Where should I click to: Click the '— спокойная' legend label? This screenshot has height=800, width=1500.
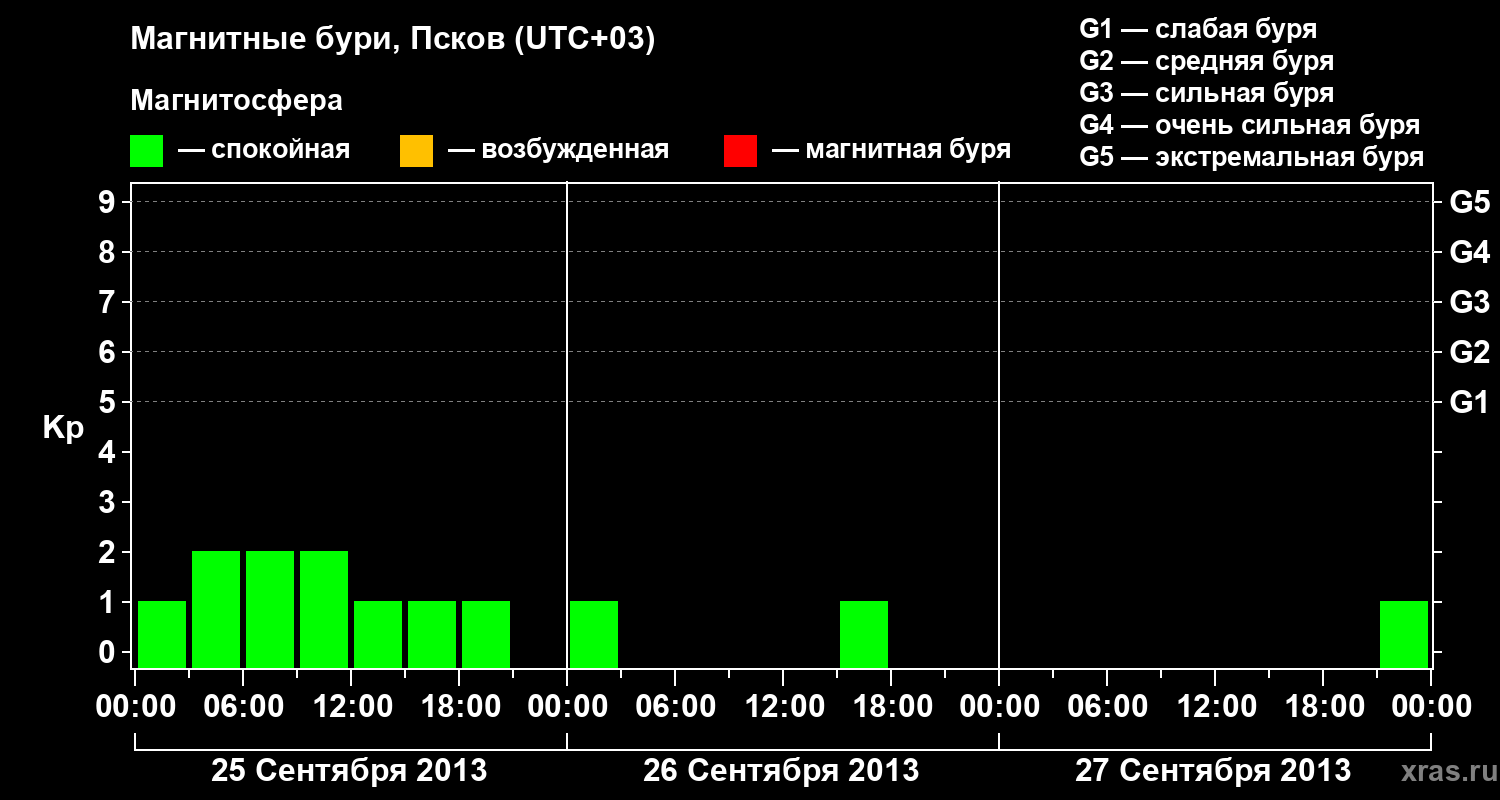tap(264, 150)
